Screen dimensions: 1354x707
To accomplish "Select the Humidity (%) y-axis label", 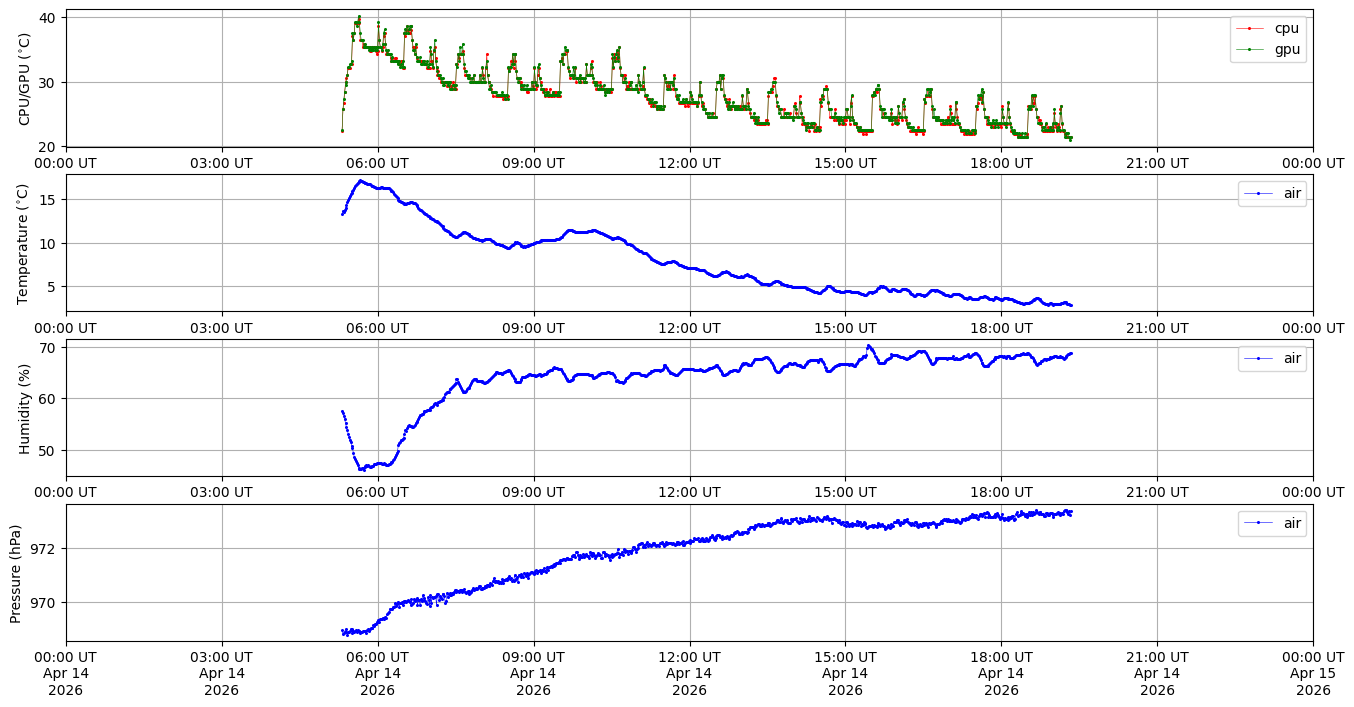I will pyautogui.click(x=25, y=408).
